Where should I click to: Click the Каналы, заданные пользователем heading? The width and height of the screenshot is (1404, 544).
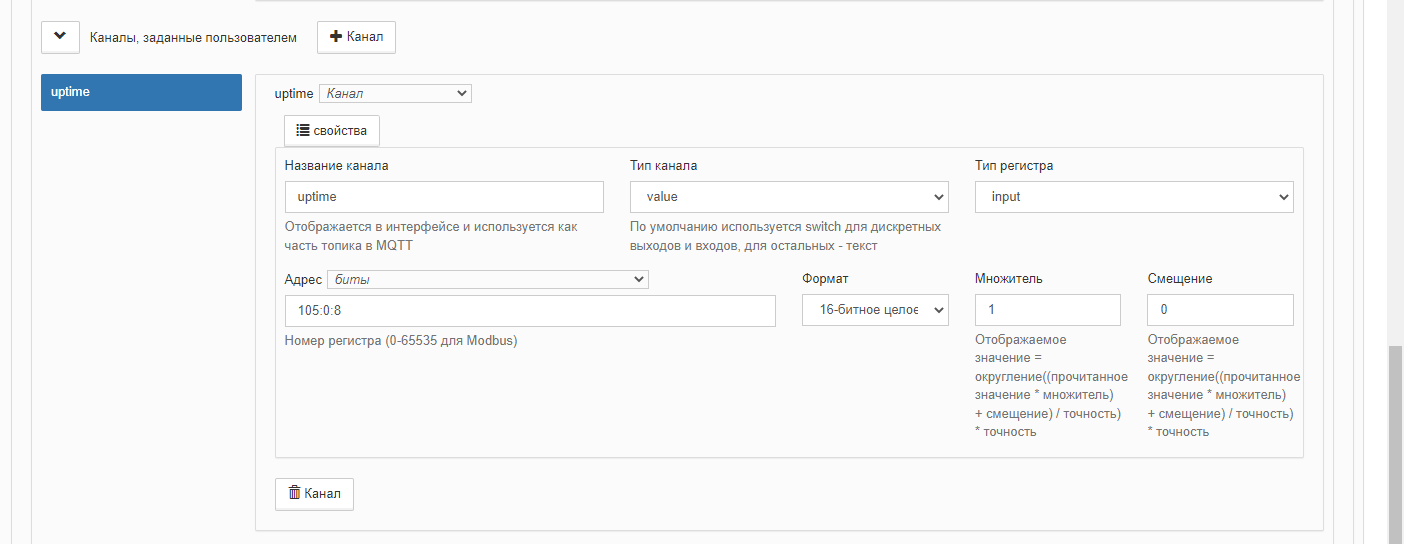[x=193, y=38]
